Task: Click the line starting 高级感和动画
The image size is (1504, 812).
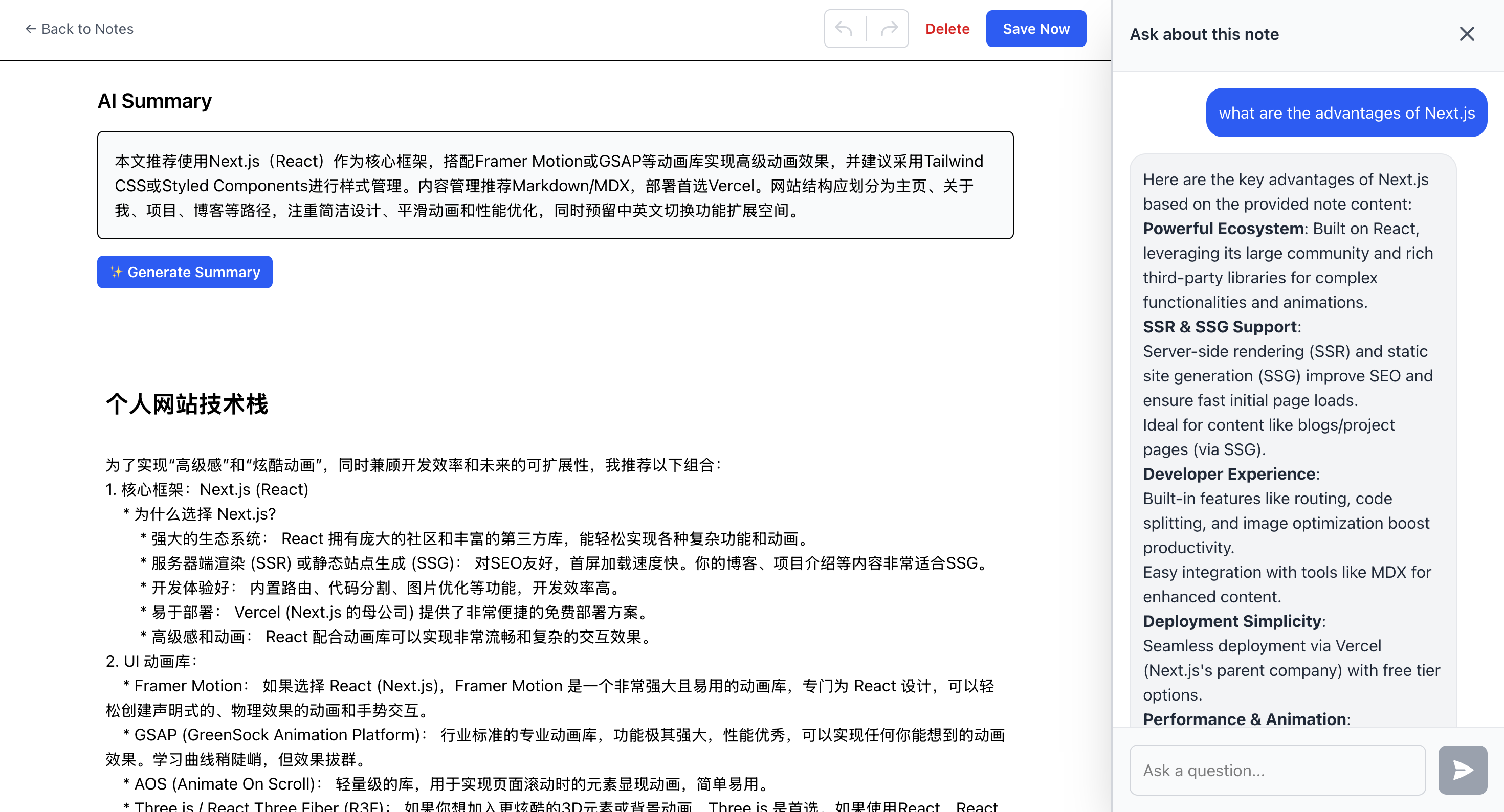Action: pos(396,636)
